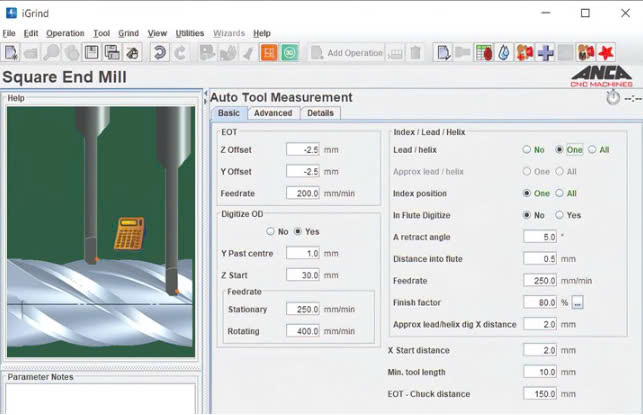Click the ellipsis button beside Finish factor

[x=578, y=302]
